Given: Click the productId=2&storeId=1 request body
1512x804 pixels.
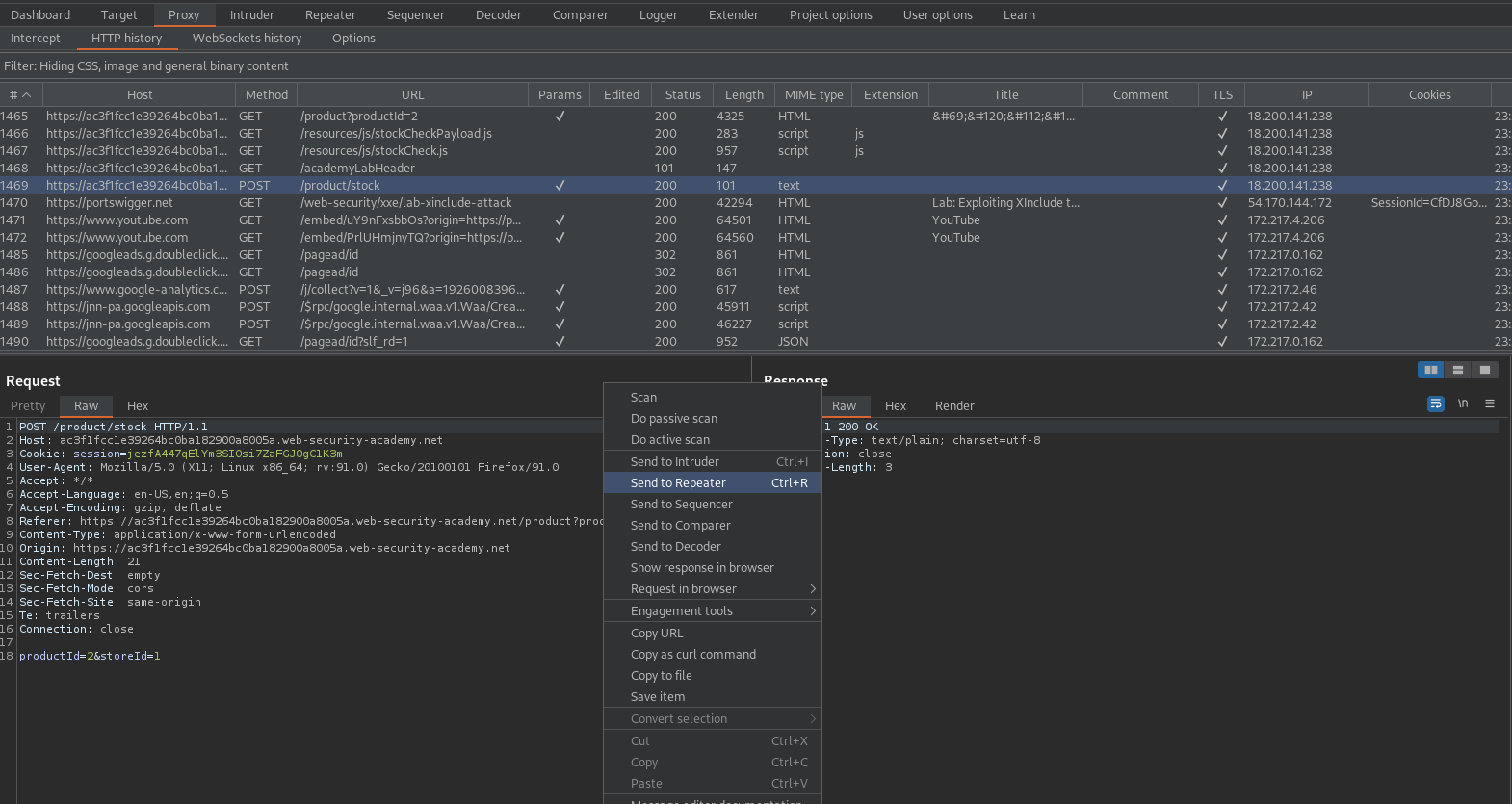Looking at the screenshot, I should point(90,656).
